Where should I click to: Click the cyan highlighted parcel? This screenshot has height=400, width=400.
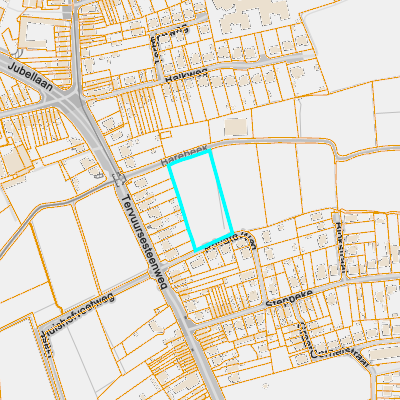pos(201,200)
